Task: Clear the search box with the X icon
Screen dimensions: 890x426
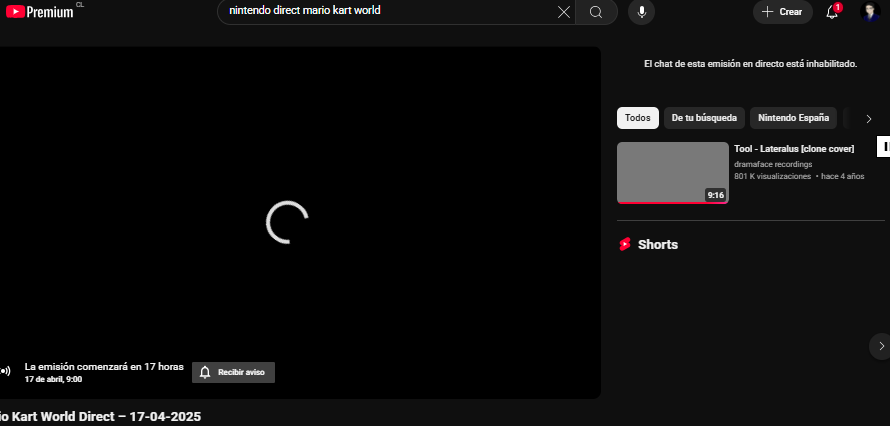Action: (x=564, y=12)
